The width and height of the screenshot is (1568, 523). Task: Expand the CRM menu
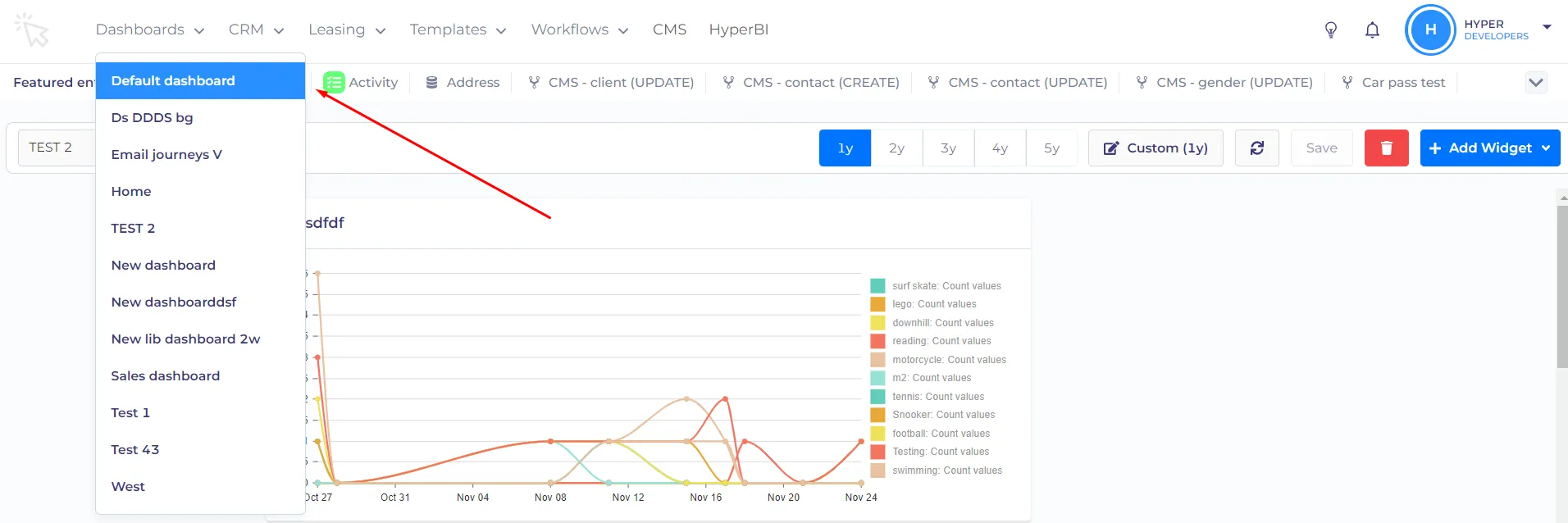(256, 30)
